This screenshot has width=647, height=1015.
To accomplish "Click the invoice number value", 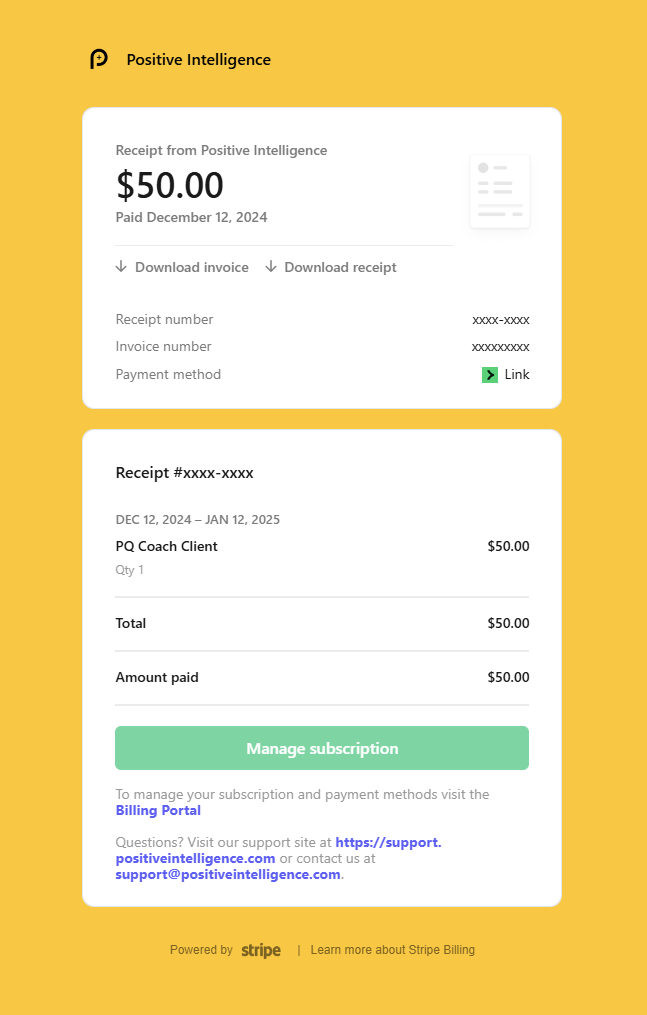I will click(501, 347).
